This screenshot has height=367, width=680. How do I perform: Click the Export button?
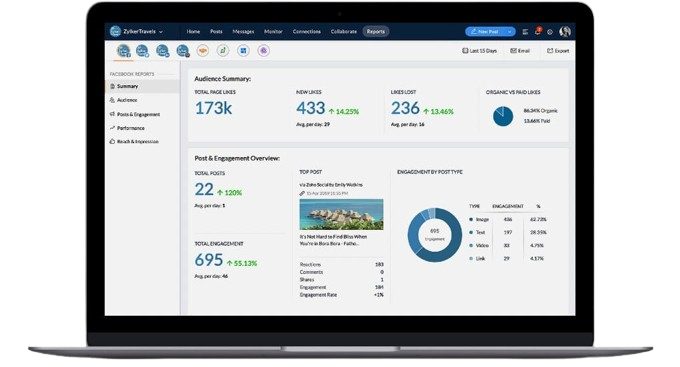[558, 51]
